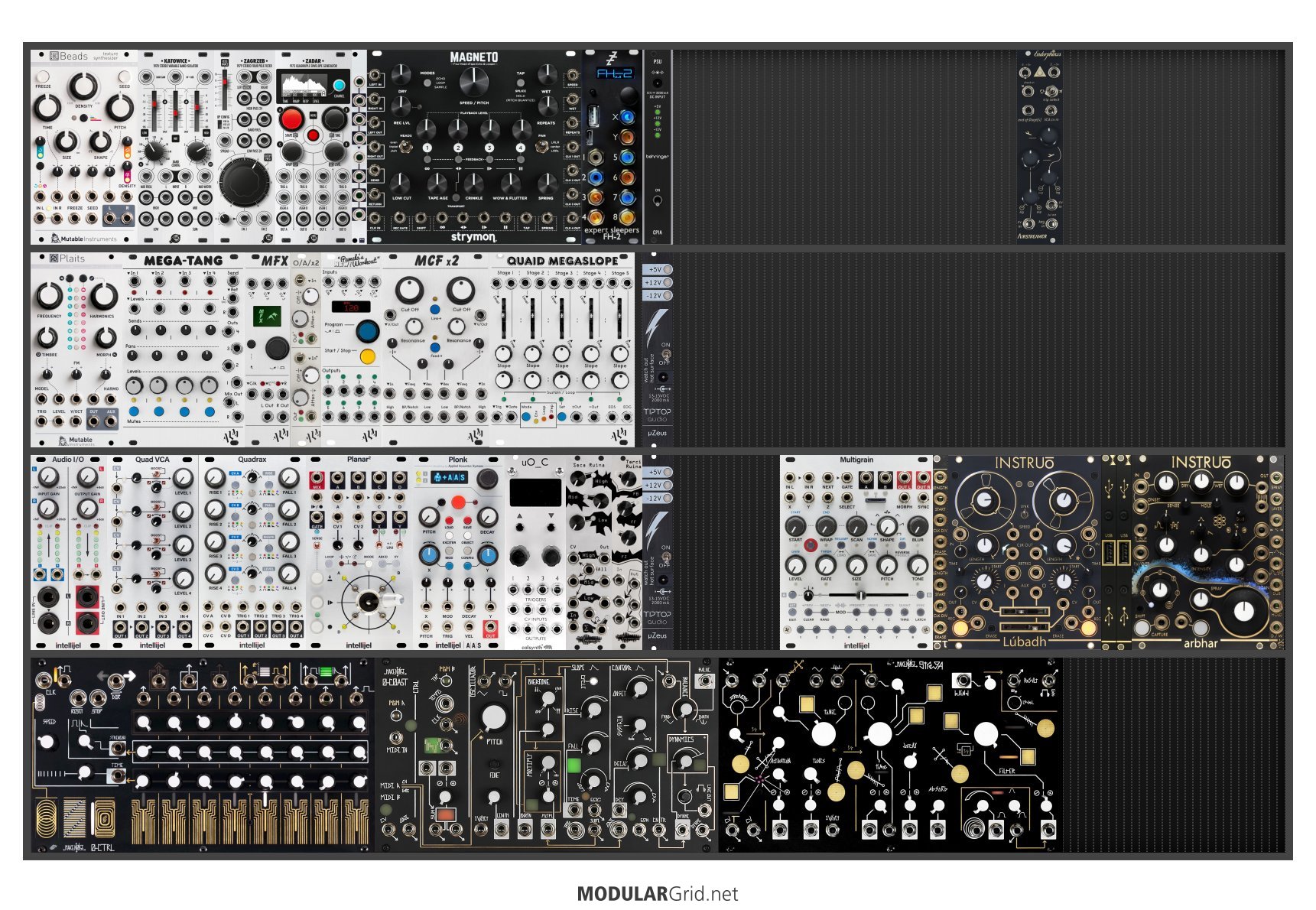Select the Make Noise Strega module
The width and height of the screenshot is (1316, 910).
tap(890, 756)
